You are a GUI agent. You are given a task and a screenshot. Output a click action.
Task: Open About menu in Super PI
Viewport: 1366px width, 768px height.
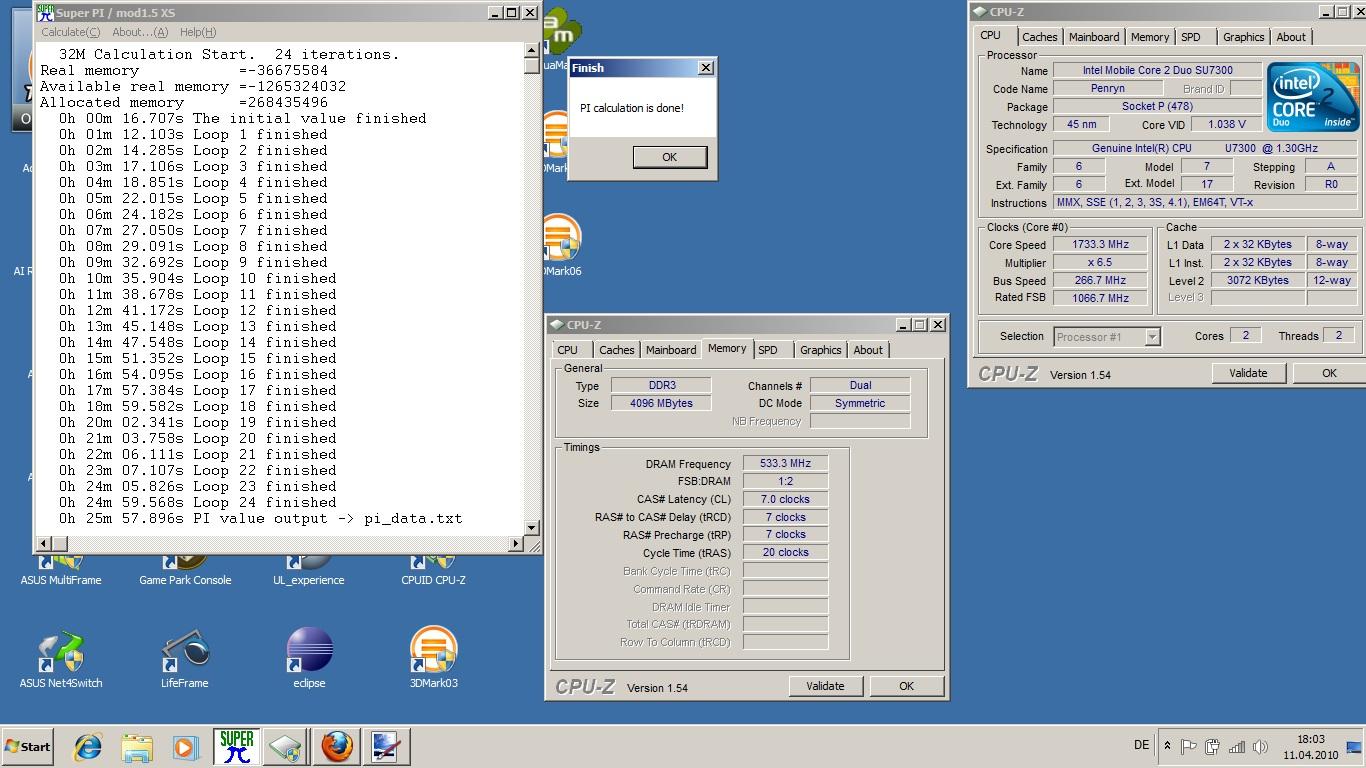point(140,32)
